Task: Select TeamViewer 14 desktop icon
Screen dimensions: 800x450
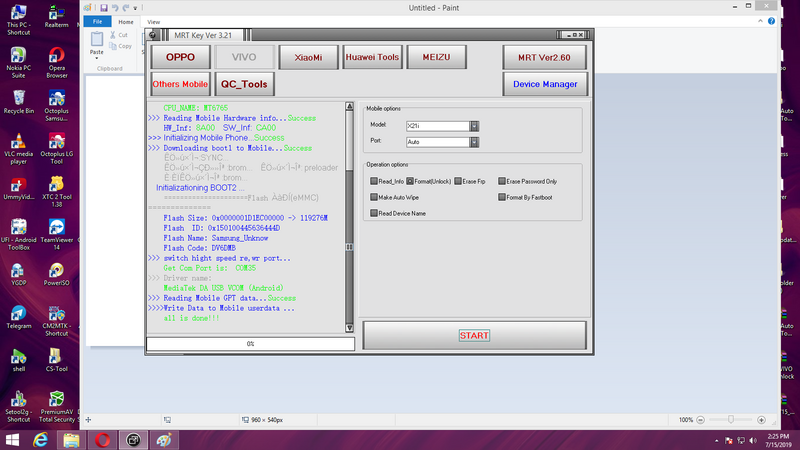Action: pyautogui.click(x=57, y=235)
